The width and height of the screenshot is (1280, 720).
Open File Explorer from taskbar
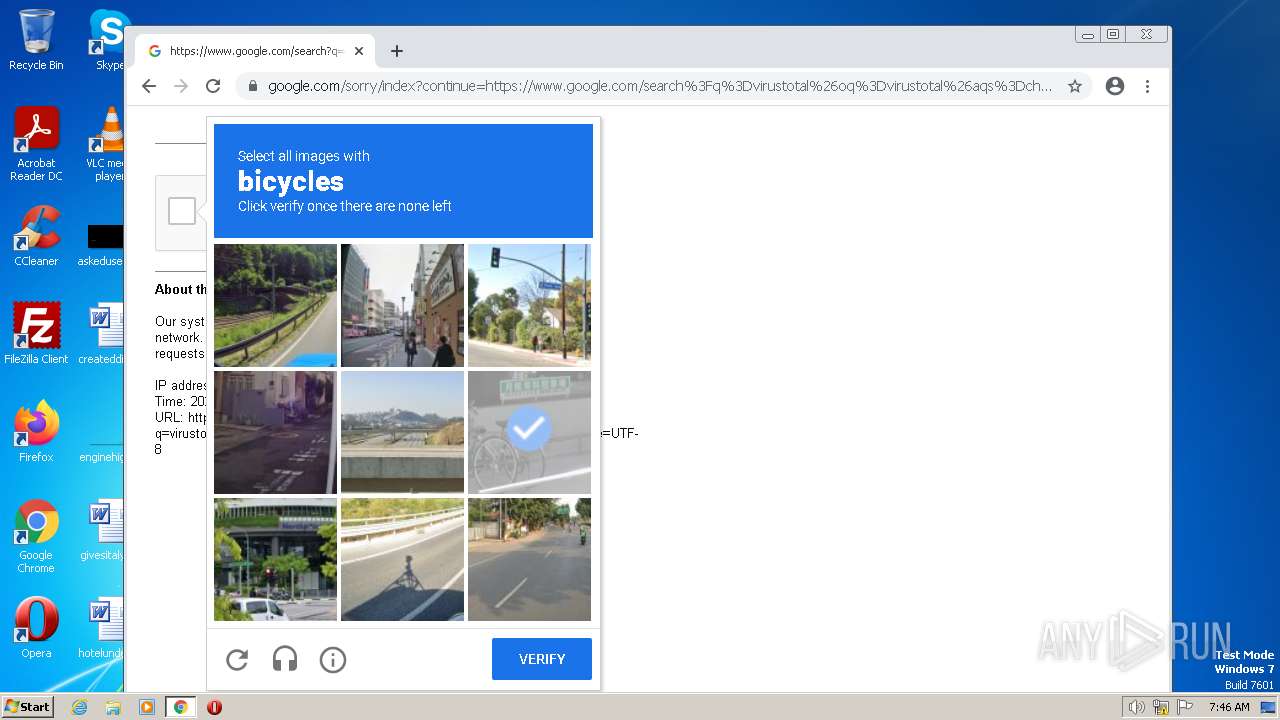(x=113, y=707)
